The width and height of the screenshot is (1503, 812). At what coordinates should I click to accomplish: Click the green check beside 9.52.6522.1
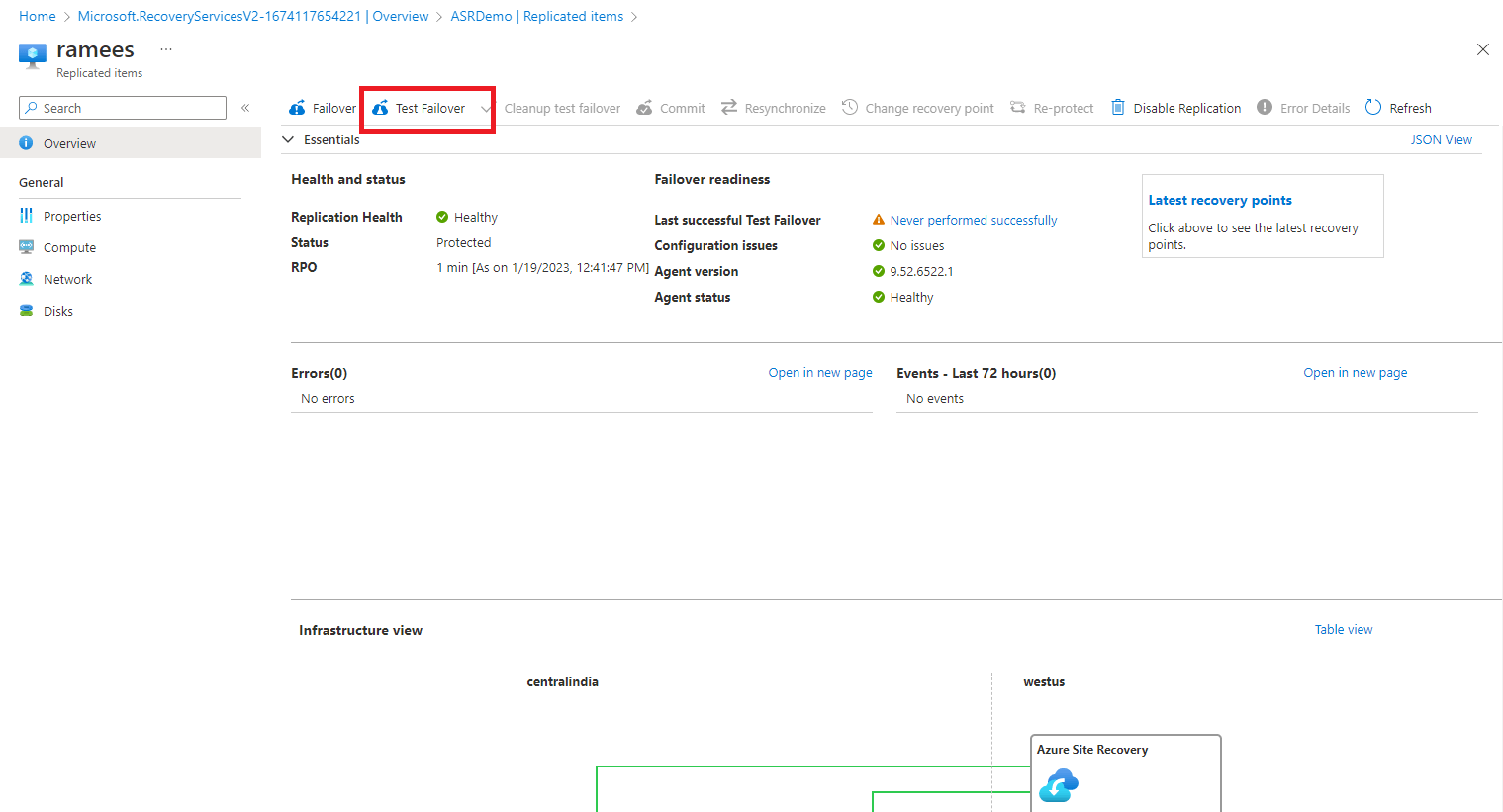tap(879, 271)
